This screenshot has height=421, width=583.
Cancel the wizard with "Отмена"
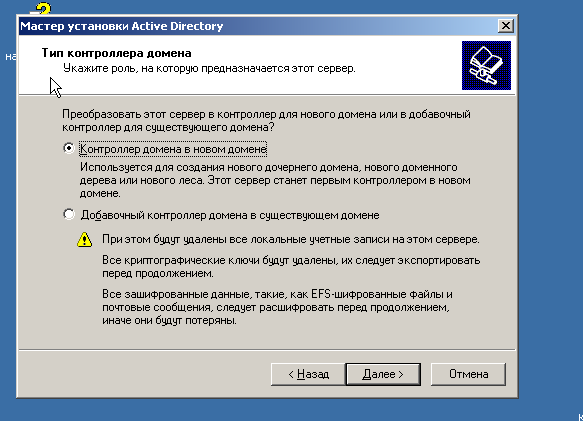point(468,374)
